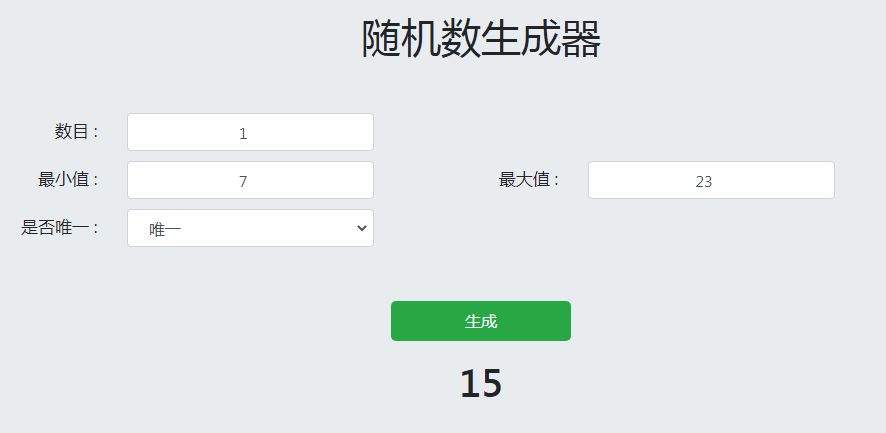
Task: Focus the 最小值 input field
Action: click(x=250, y=180)
